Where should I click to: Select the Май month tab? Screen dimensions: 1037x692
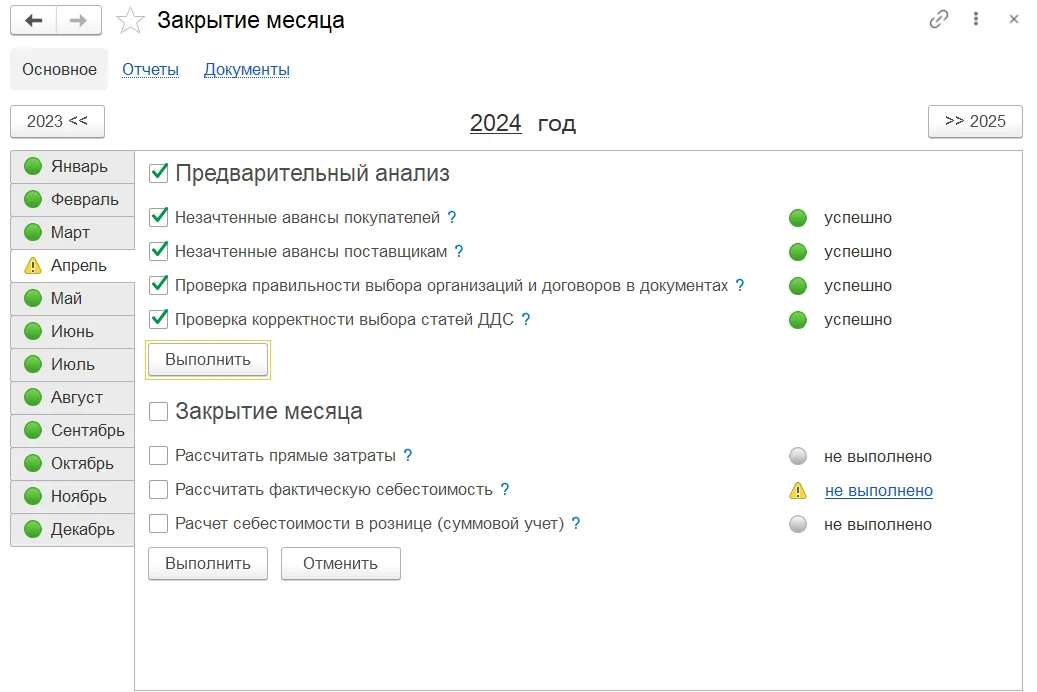click(x=73, y=299)
